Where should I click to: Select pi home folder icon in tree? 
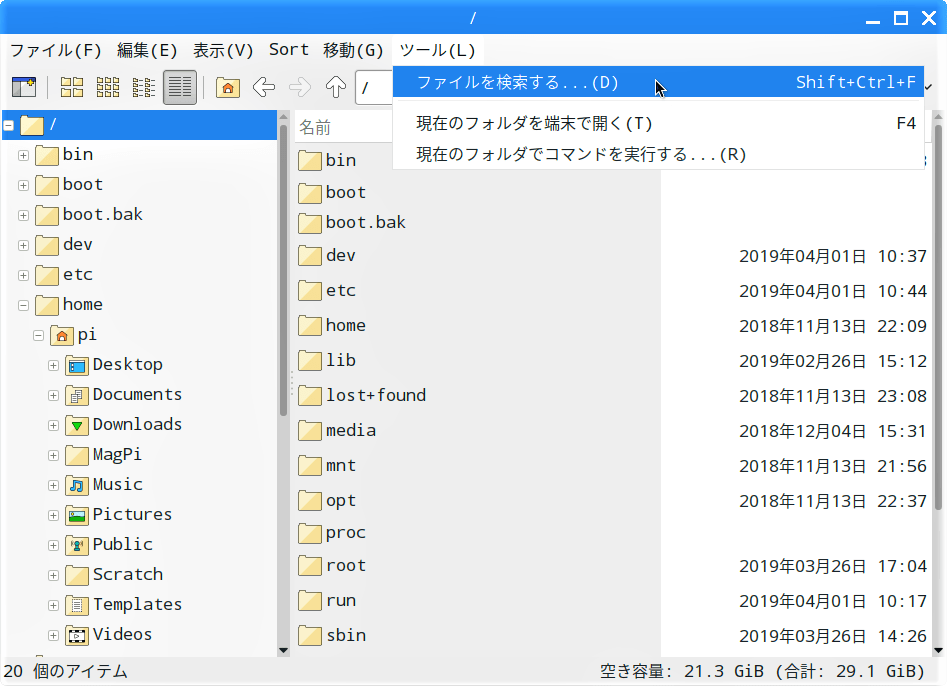pyautogui.click(x=62, y=335)
